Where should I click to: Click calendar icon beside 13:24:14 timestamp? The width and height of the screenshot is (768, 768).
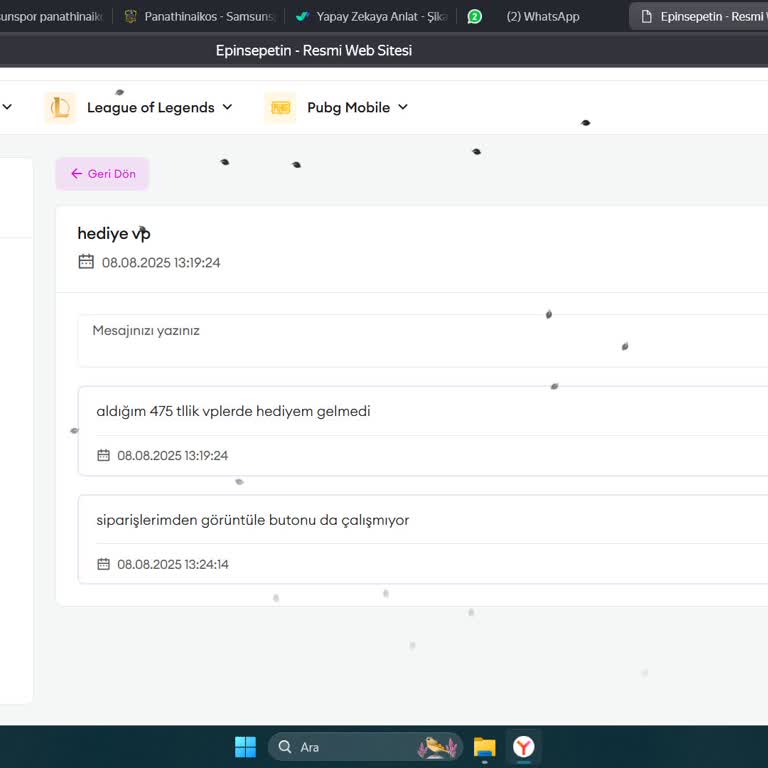coord(103,564)
